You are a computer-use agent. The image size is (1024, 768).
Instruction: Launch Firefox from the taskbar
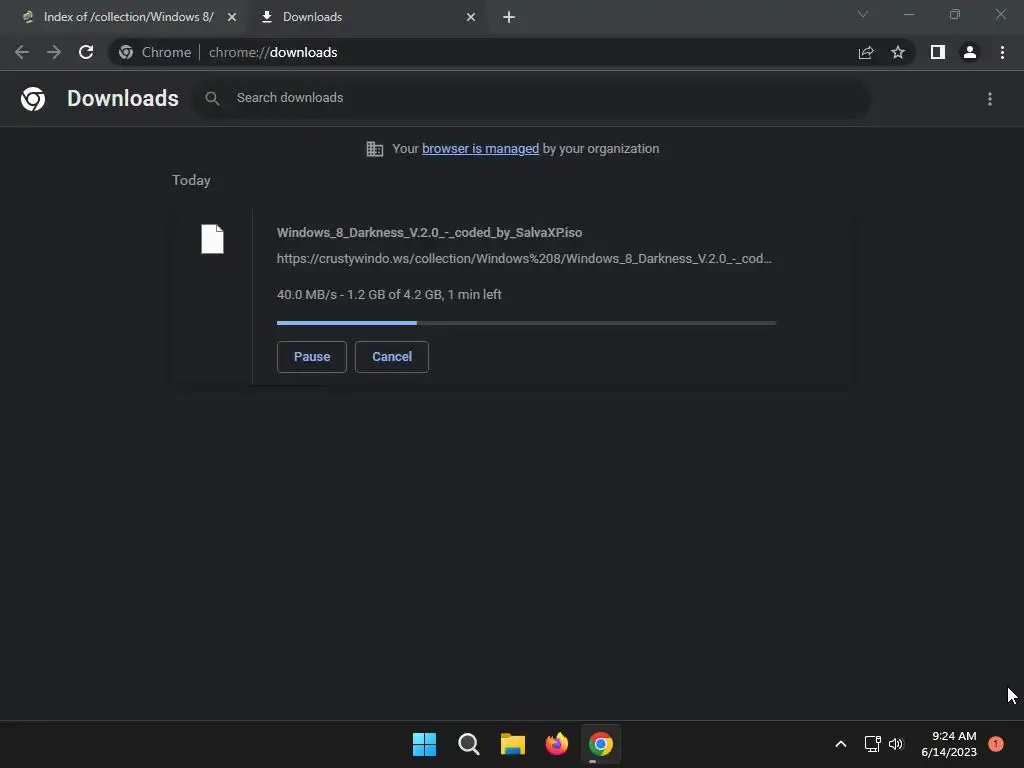point(556,744)
